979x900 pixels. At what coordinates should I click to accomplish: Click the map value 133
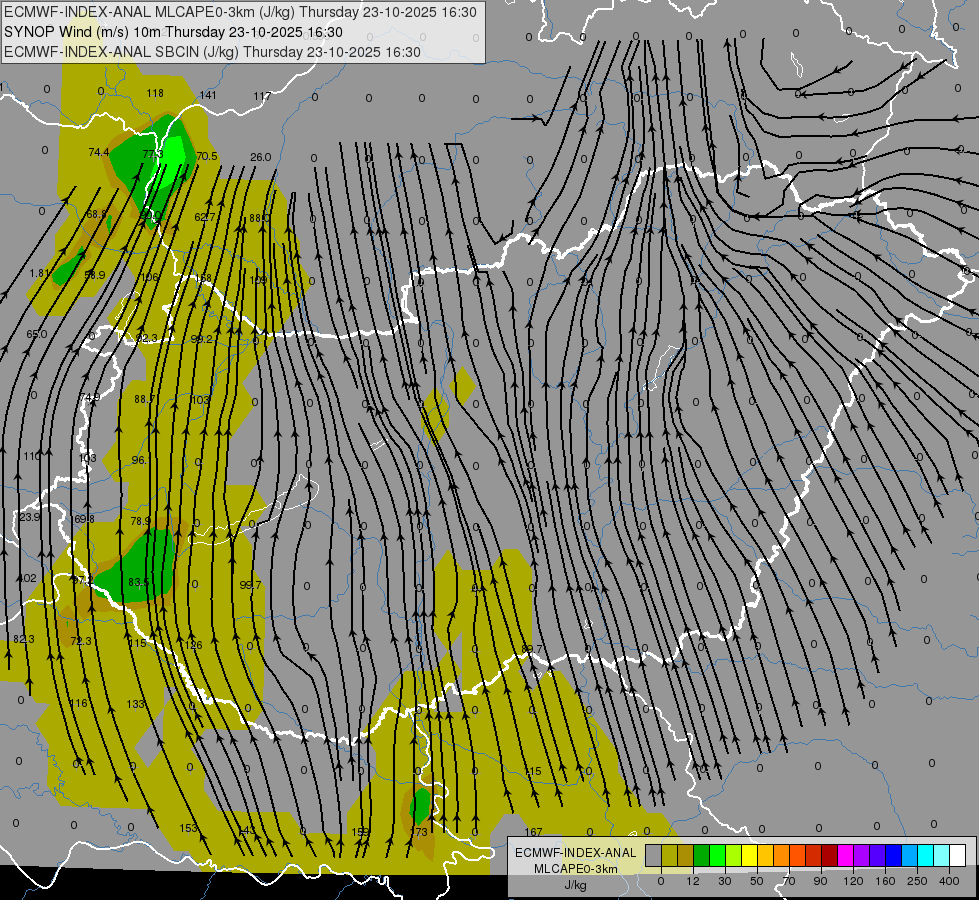pos(135,705)
